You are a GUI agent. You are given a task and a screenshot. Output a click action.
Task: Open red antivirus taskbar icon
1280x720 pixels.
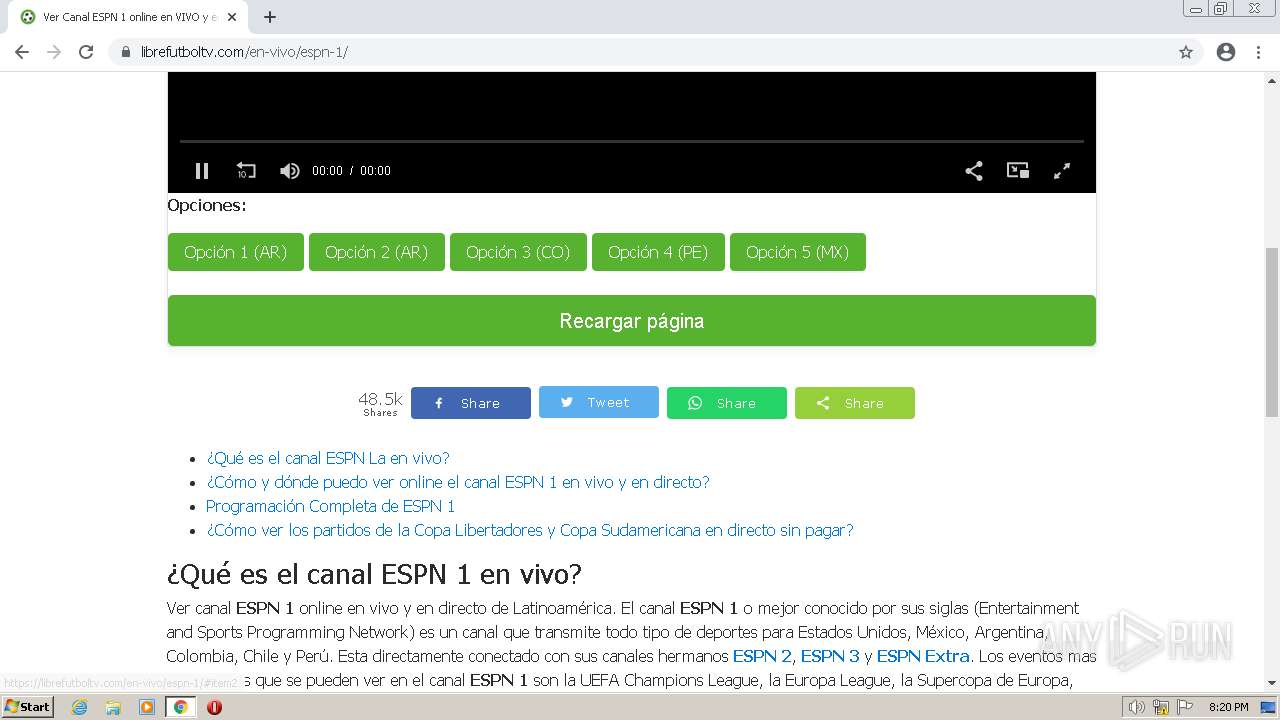tap(214, 707)
